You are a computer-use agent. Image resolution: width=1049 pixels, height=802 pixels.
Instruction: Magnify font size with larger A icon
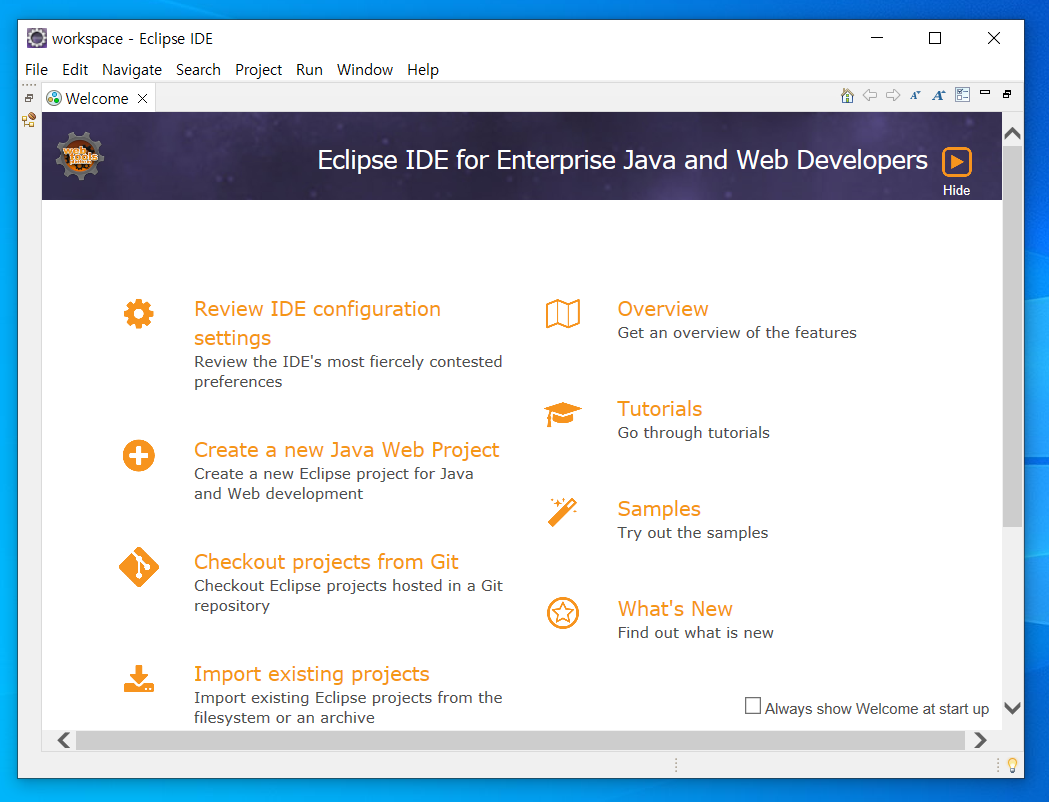click(939, 95)
